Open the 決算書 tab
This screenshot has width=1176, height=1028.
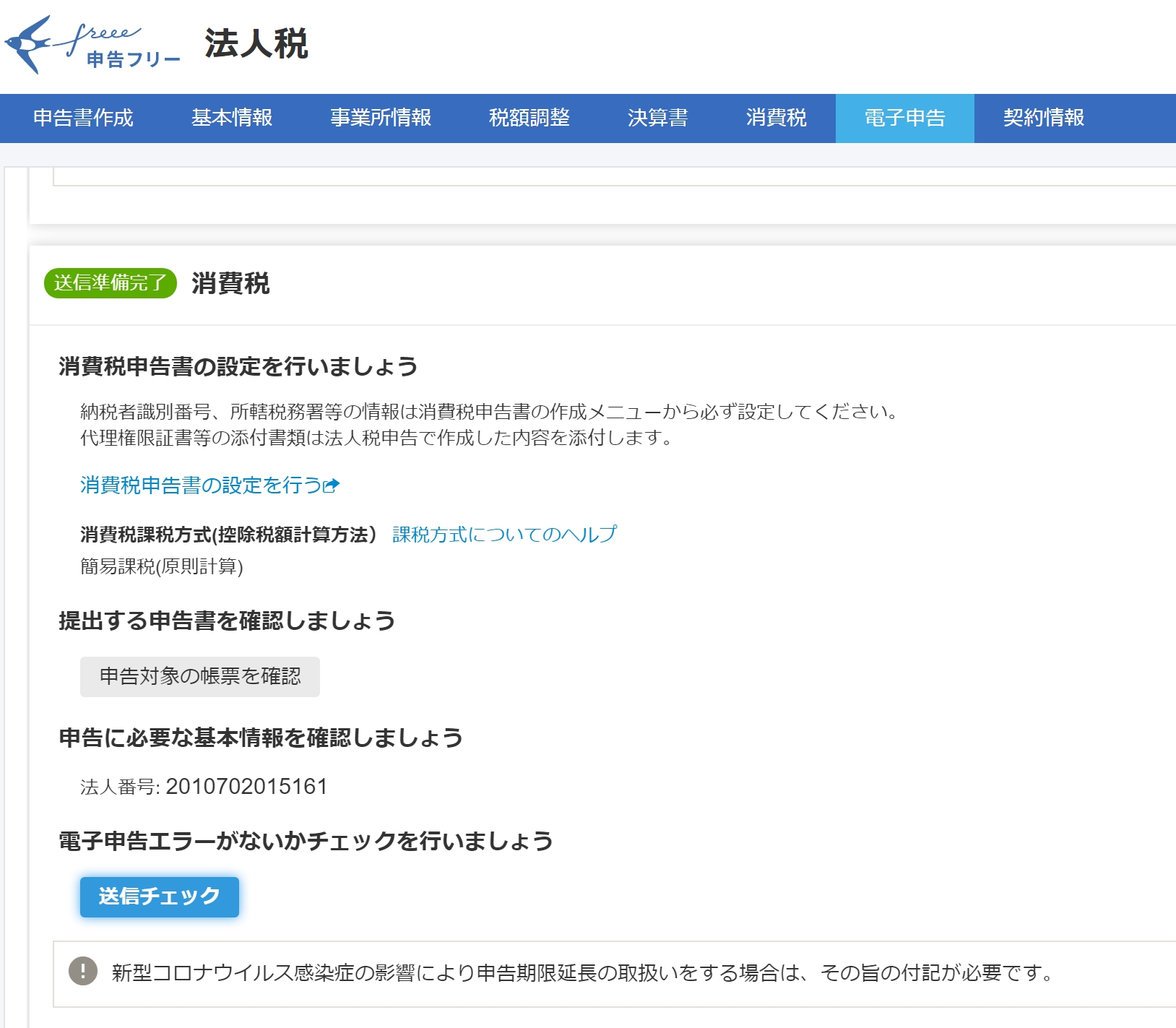(657, 118)
